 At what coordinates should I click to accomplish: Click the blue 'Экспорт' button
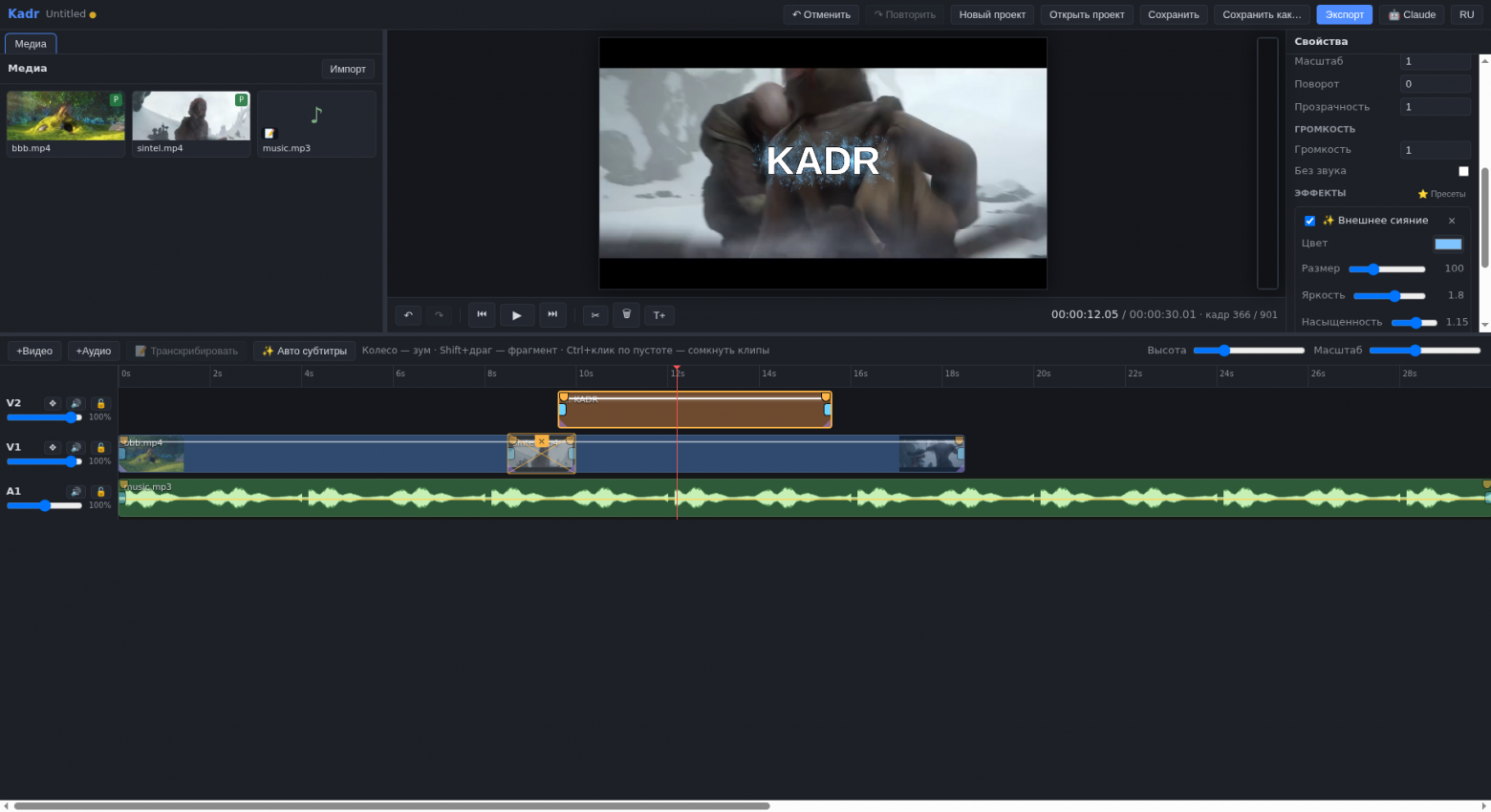(1344, 14)
